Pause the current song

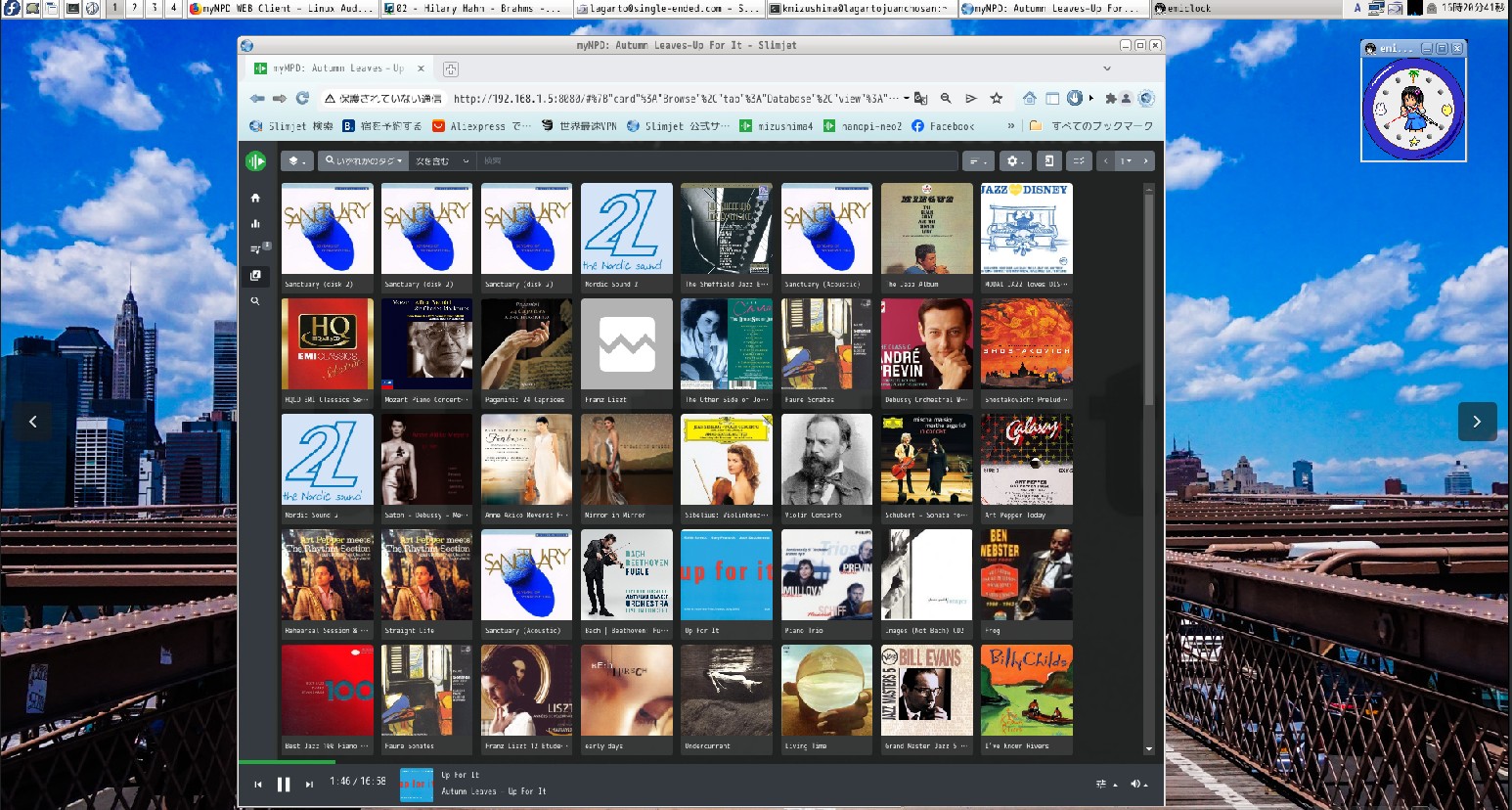click(284, 784)
